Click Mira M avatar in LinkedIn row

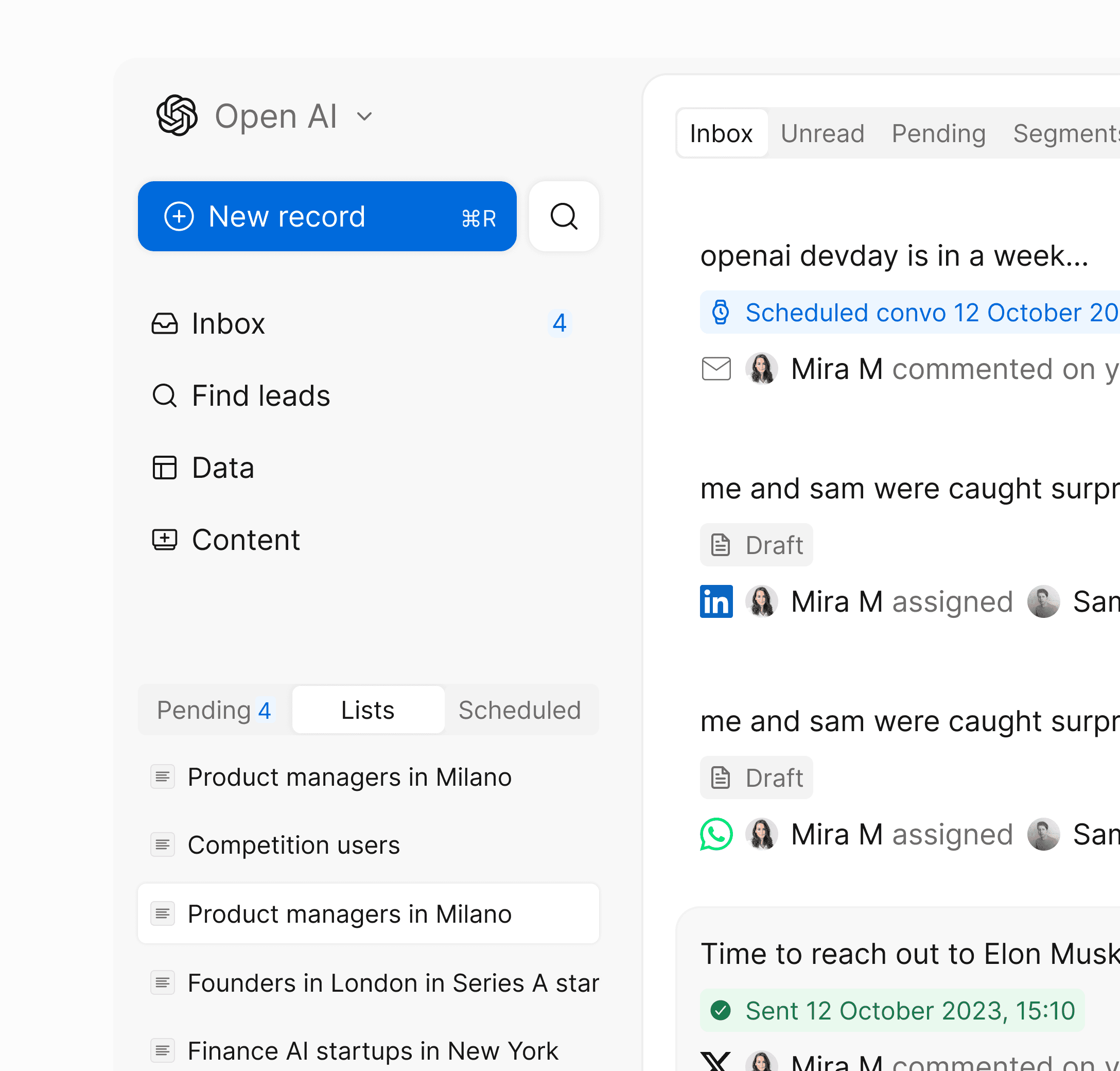(762, 601)
